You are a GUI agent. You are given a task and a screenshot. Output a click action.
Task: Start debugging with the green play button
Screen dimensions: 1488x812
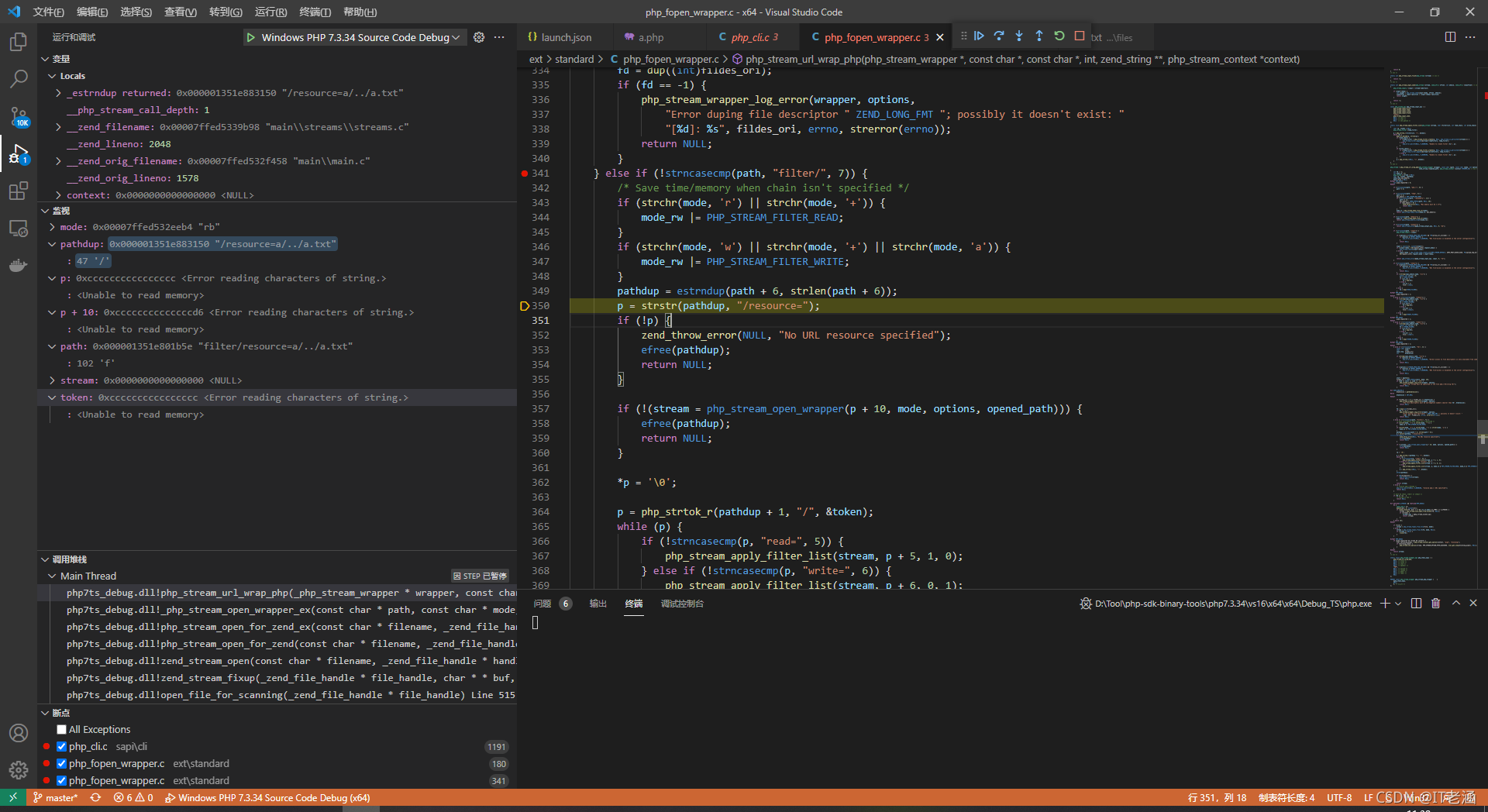(251, 37)
